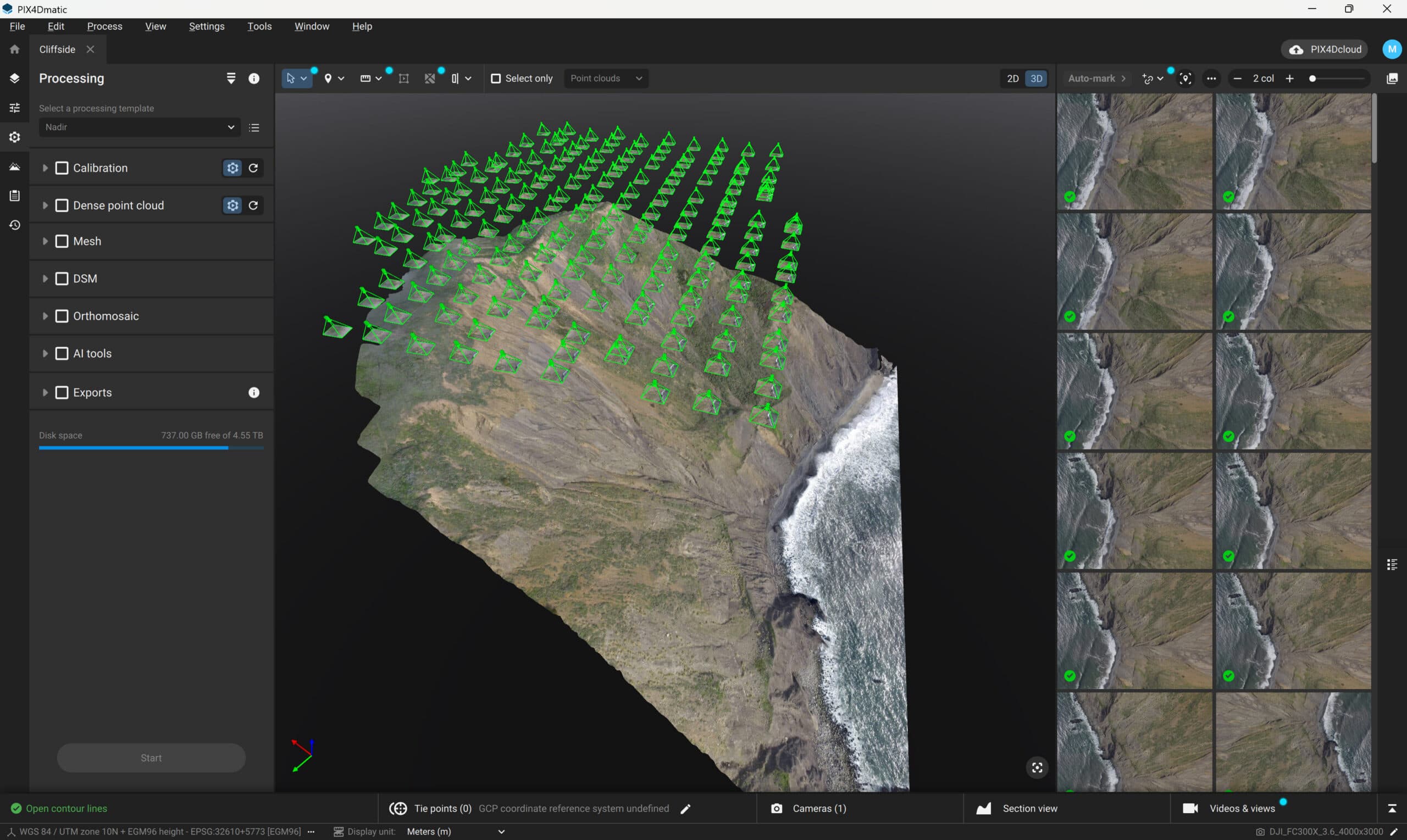Expand the Dense point cloud step

pos(45,205)
